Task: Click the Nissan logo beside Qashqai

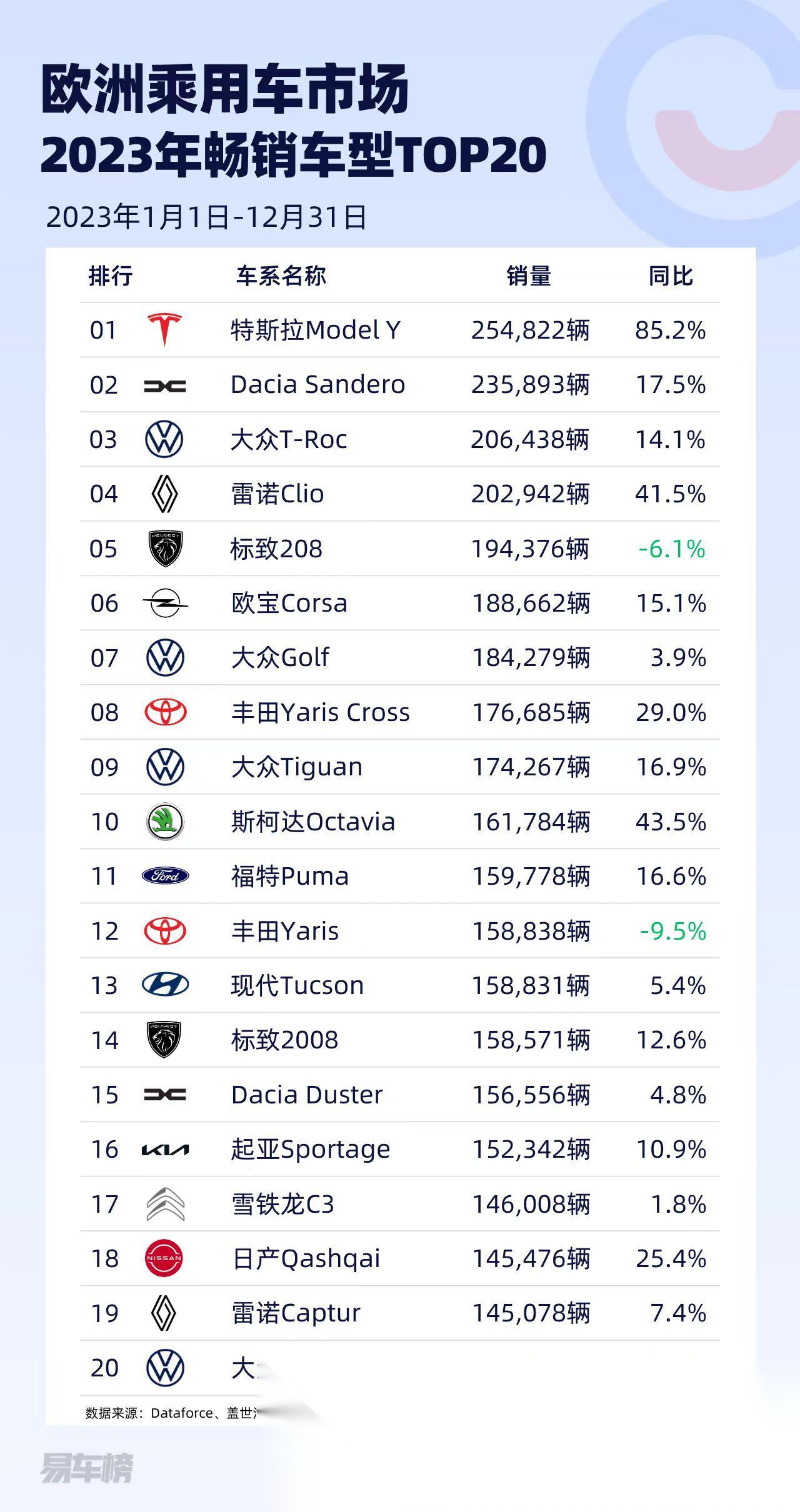Action: point(164,1258)
